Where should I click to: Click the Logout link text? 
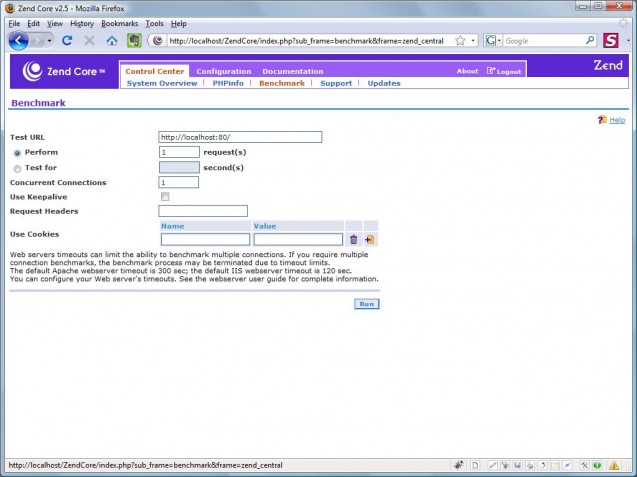(x=509, y=72)
